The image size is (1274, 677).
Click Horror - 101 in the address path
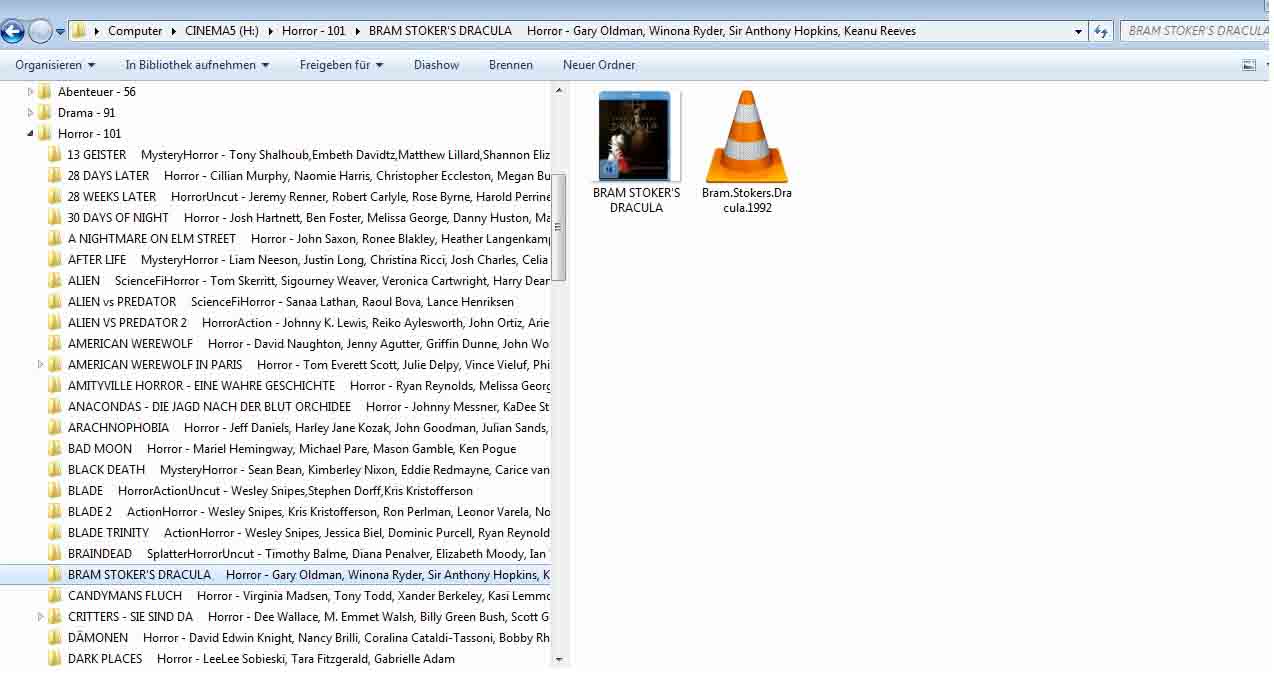tap(313, 31)
